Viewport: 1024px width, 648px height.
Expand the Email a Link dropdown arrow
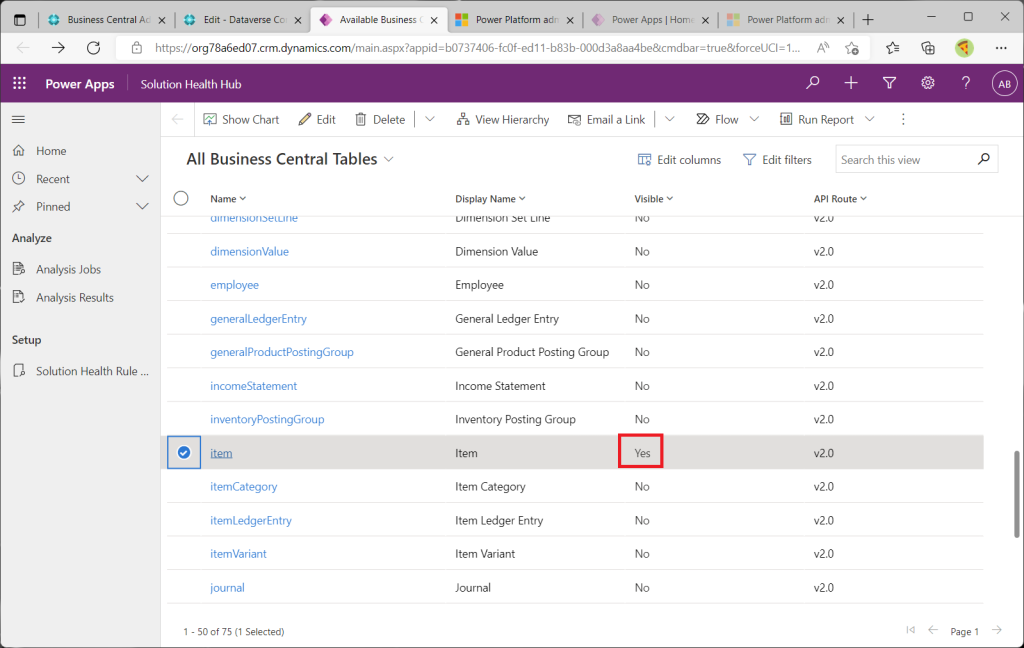pos(669,120)
